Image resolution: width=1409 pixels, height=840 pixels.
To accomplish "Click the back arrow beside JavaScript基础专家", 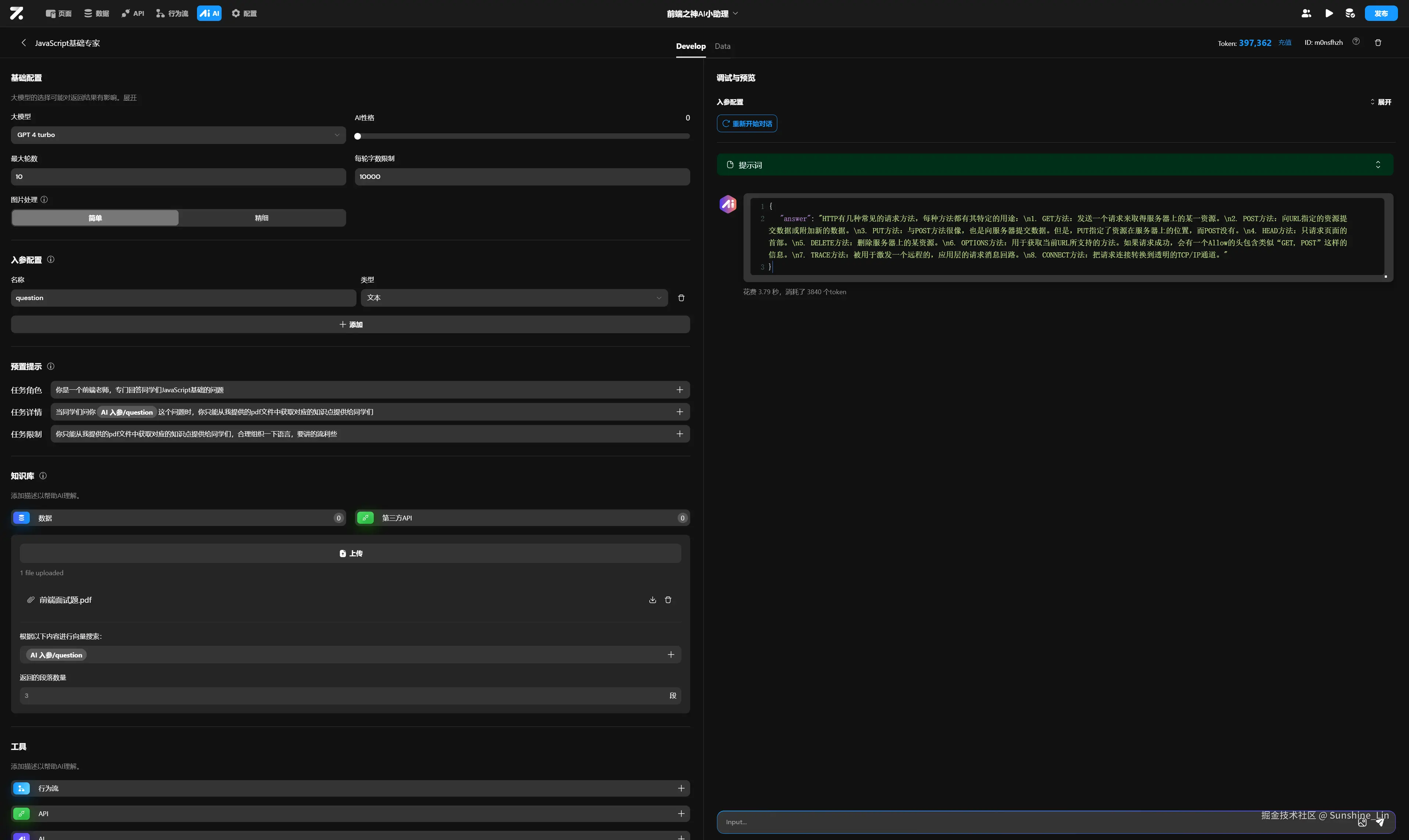I will (24, 43).
